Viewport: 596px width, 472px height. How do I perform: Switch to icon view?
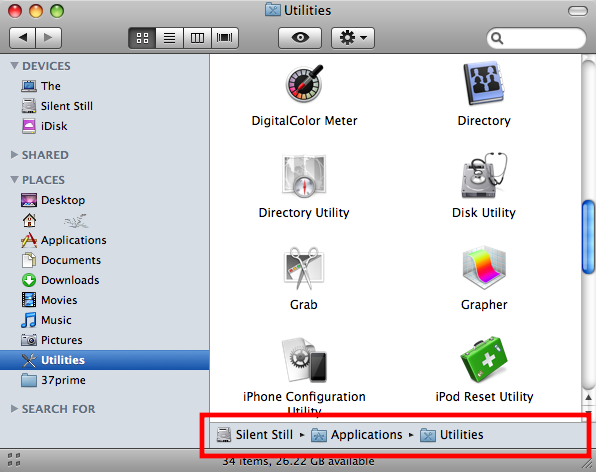click(x=142, y=38)
